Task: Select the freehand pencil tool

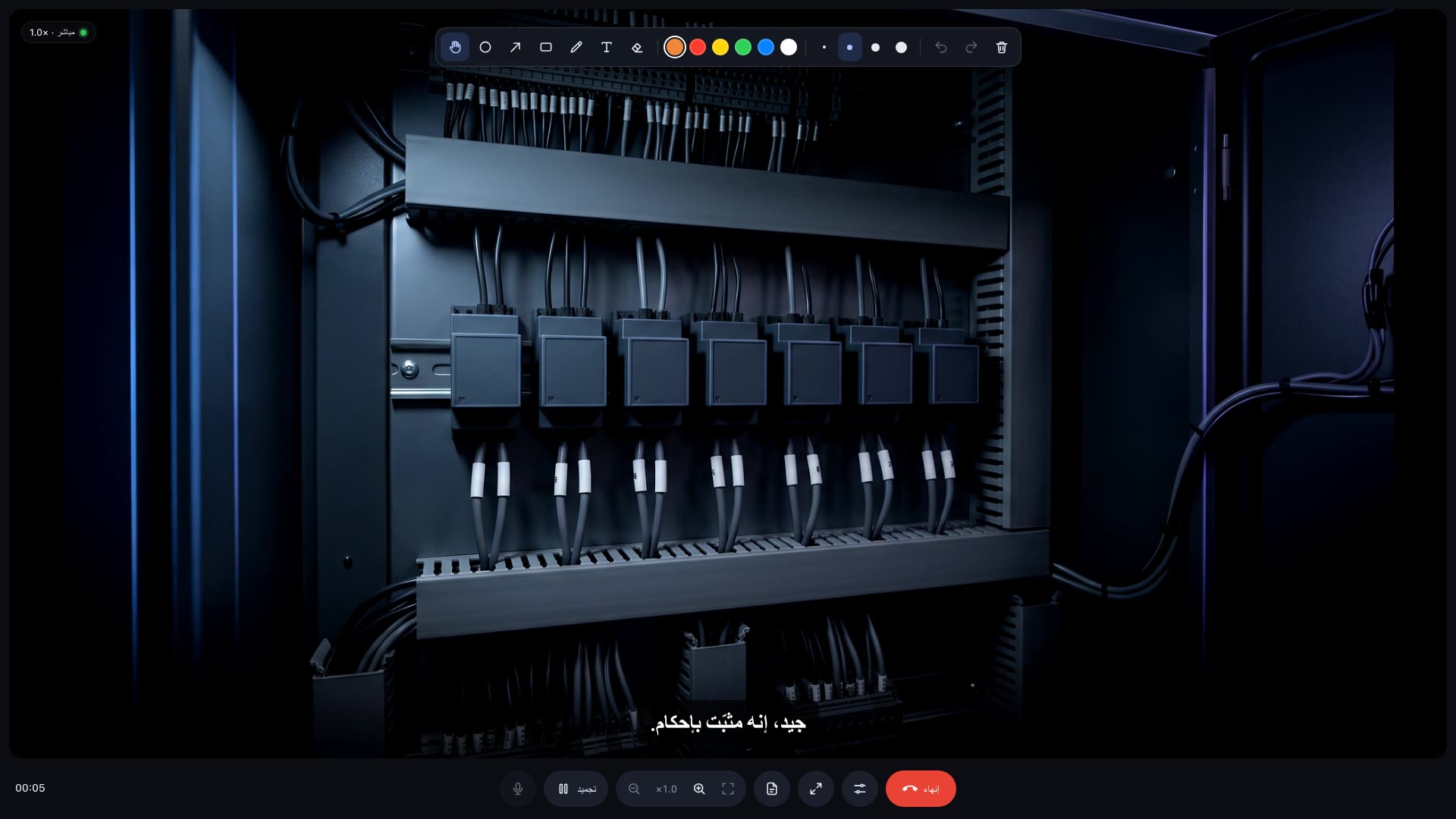Action: pos(576,47)
